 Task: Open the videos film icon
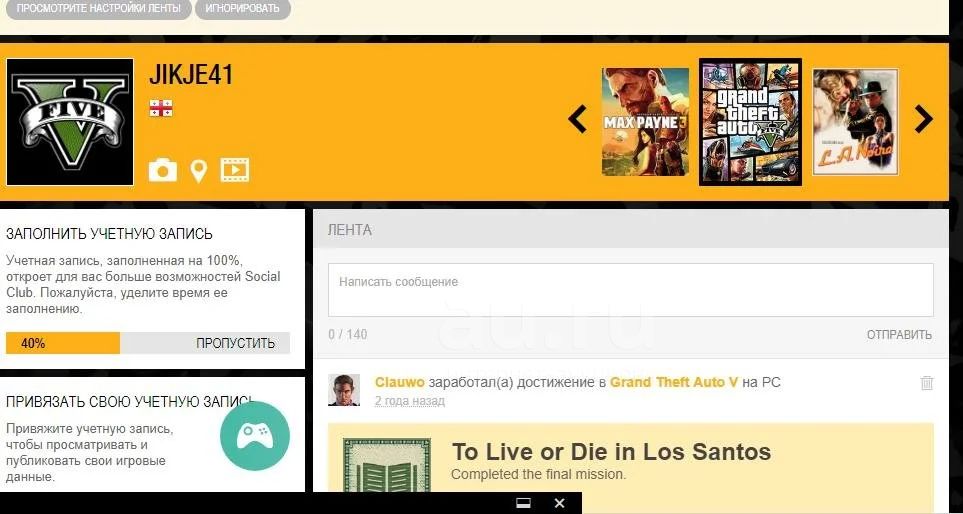coord(235,170)
